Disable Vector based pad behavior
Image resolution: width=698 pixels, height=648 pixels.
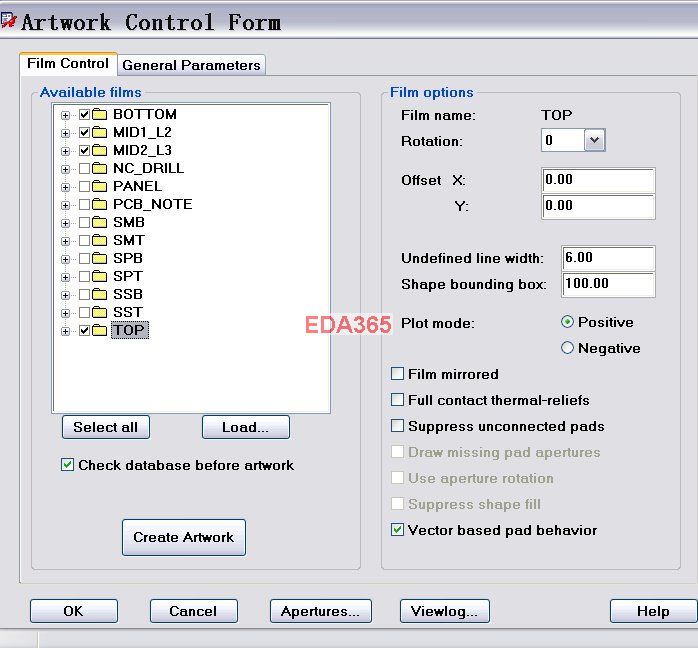[397, 530]
